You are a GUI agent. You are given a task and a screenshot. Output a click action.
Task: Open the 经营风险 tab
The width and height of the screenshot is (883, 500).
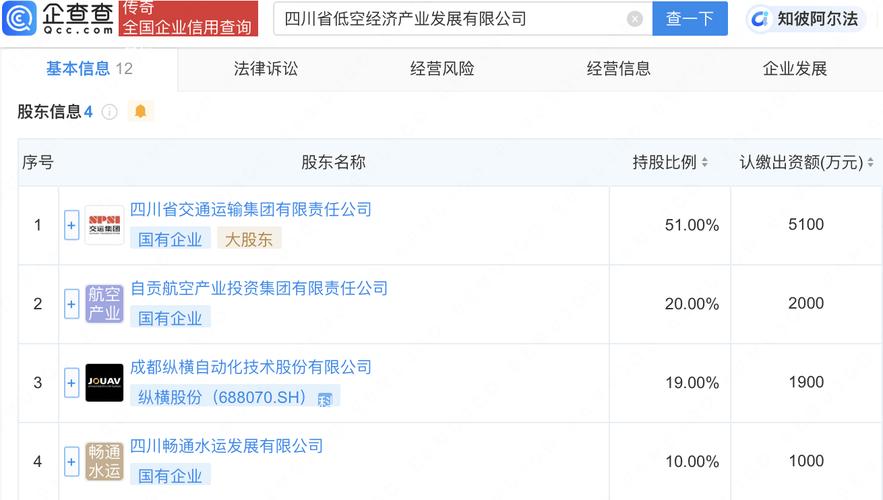[442, 69]
